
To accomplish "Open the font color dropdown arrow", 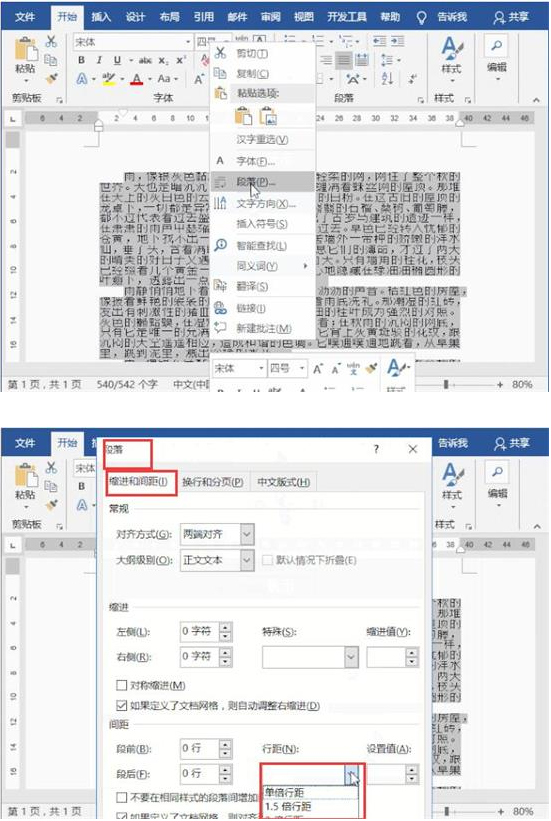I will pos(149,80).
